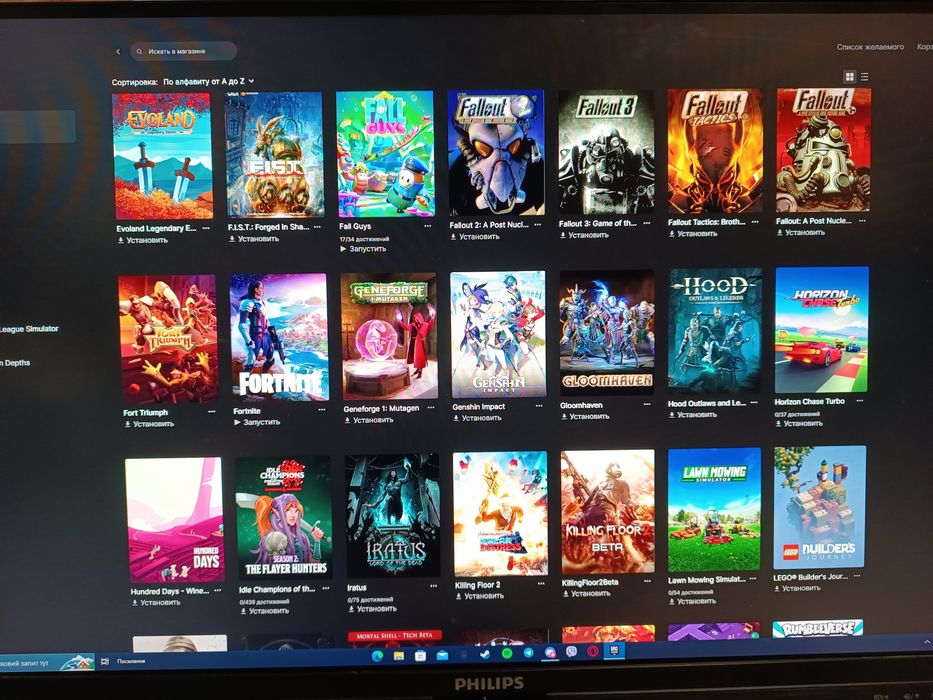
Task: Open options menu for Idle Champions
Action: (x=325, y=589)
